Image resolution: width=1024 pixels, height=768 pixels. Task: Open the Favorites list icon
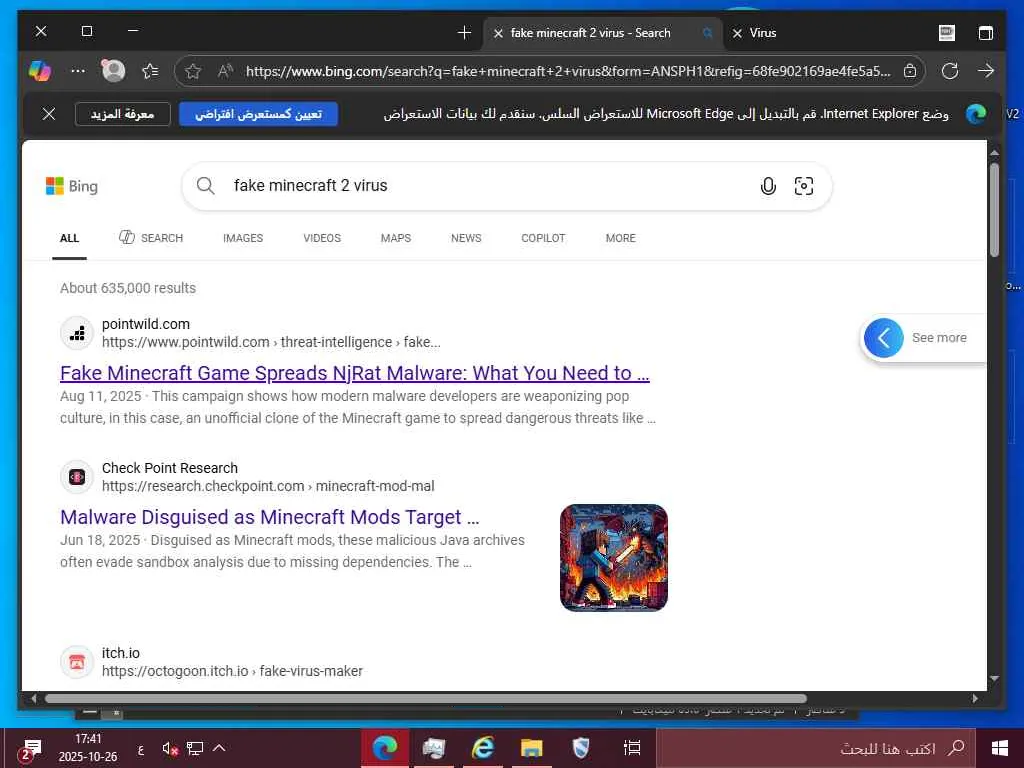click(x=150, y=71)
